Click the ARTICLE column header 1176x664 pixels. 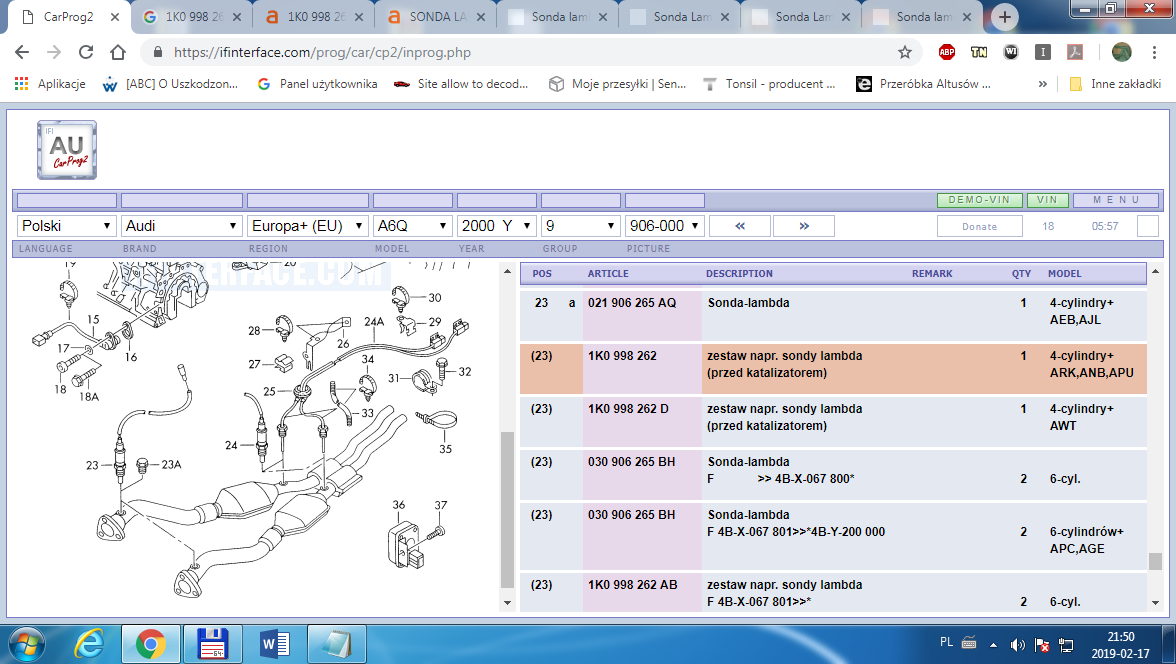point(608,274)
